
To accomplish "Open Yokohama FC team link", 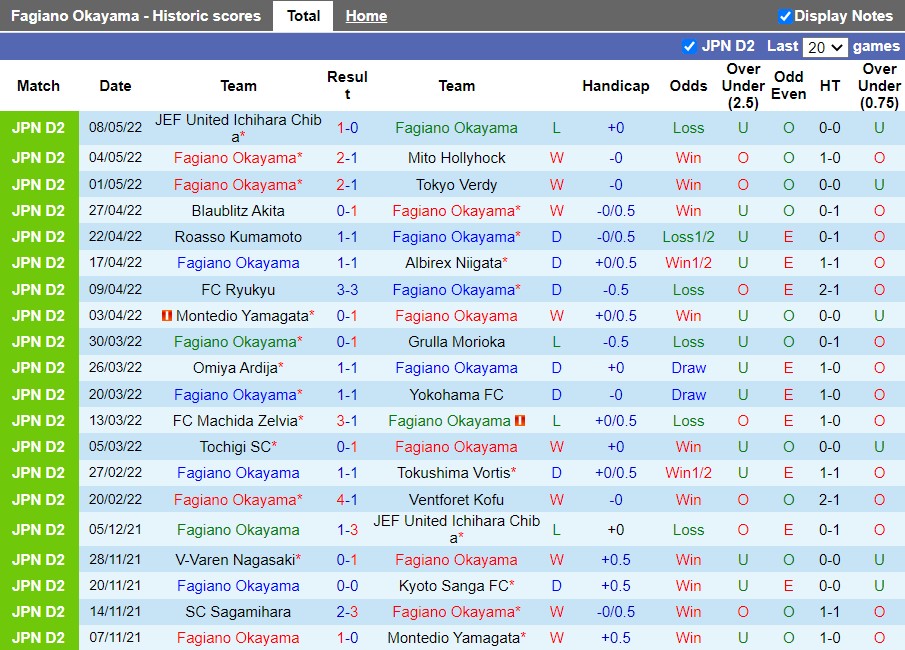I will (x=456, y=395).
